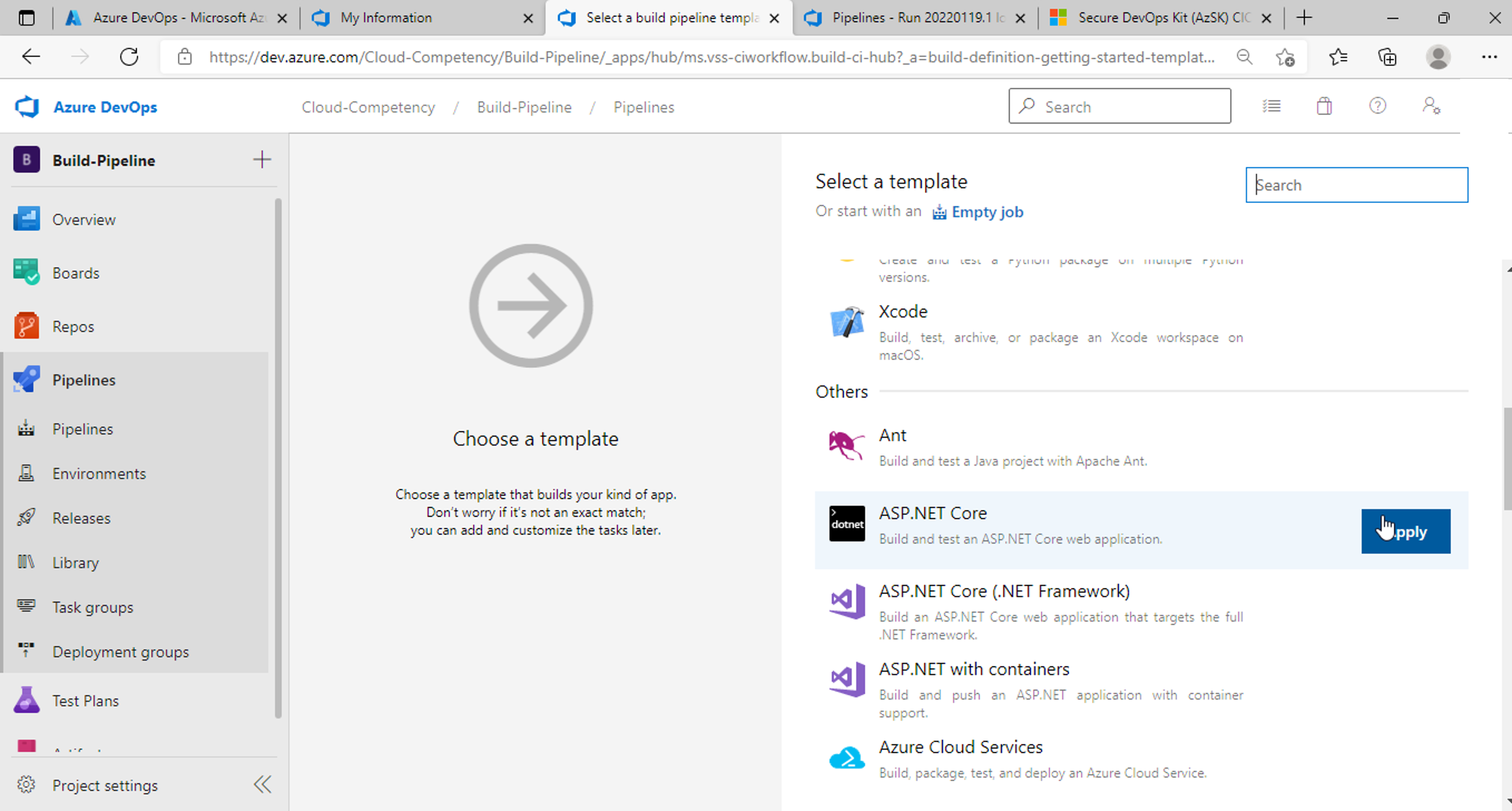
Task: Click the Build-Pipeline project avatar
Action: click(x=26, y=160)
